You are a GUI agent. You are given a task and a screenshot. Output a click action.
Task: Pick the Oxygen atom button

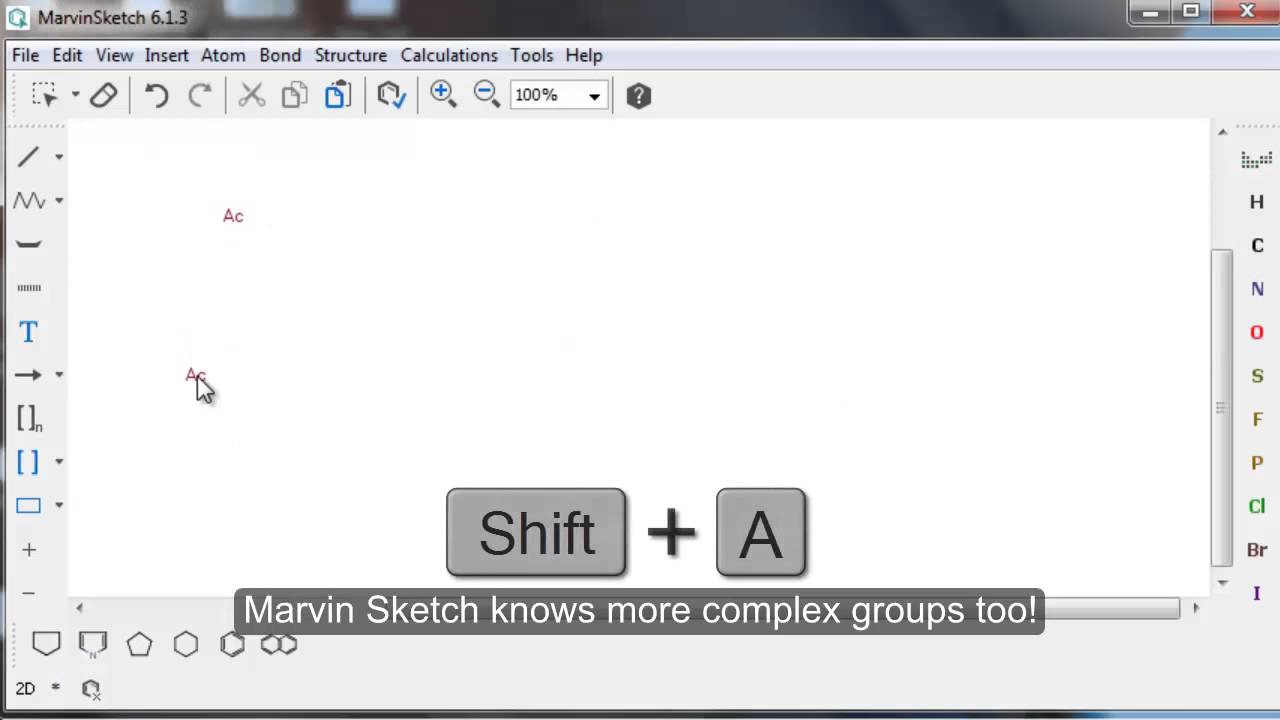(1257, 332)
